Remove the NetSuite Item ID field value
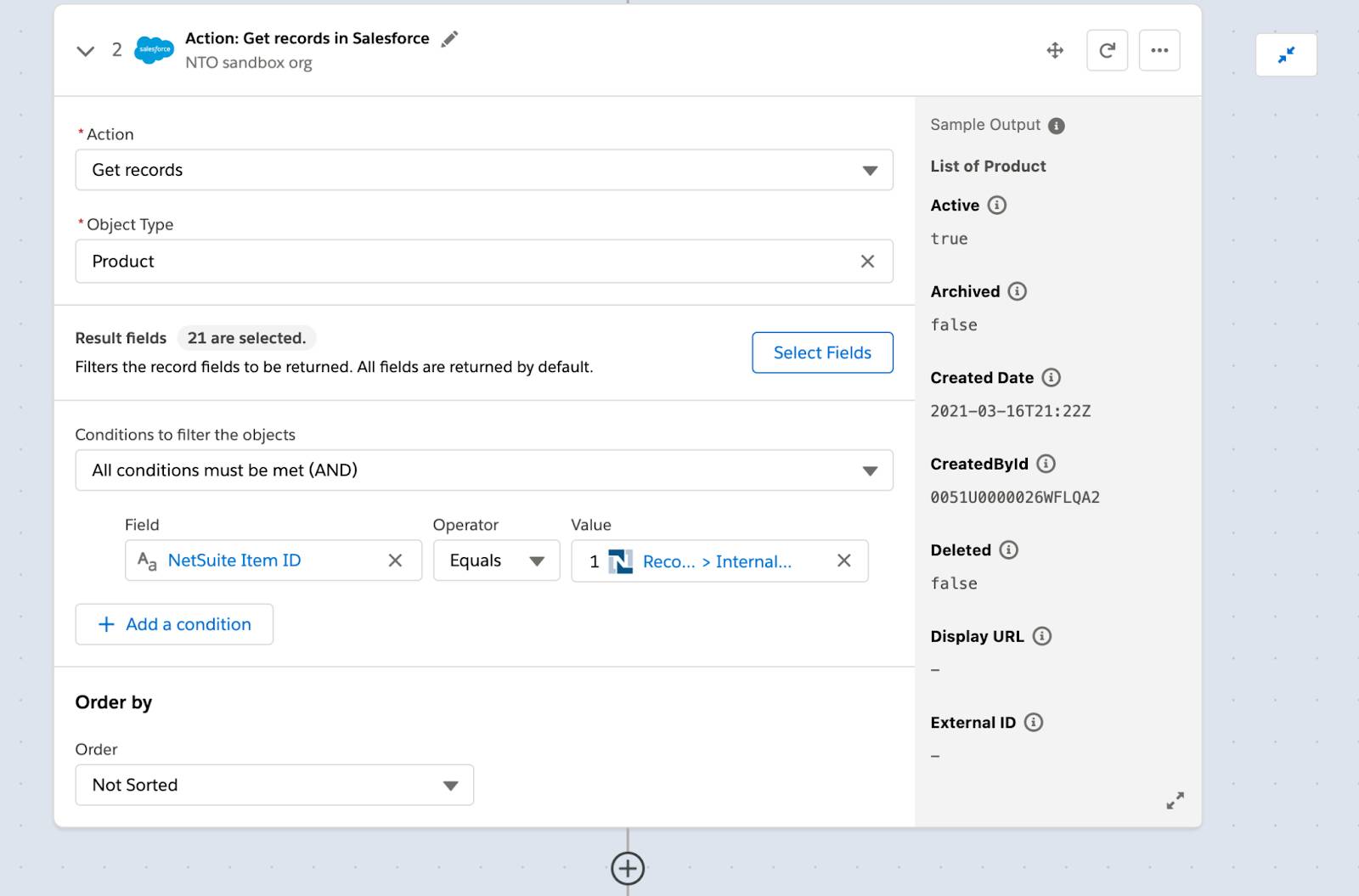The image size is (1359, 896). [x=395, y=561]
